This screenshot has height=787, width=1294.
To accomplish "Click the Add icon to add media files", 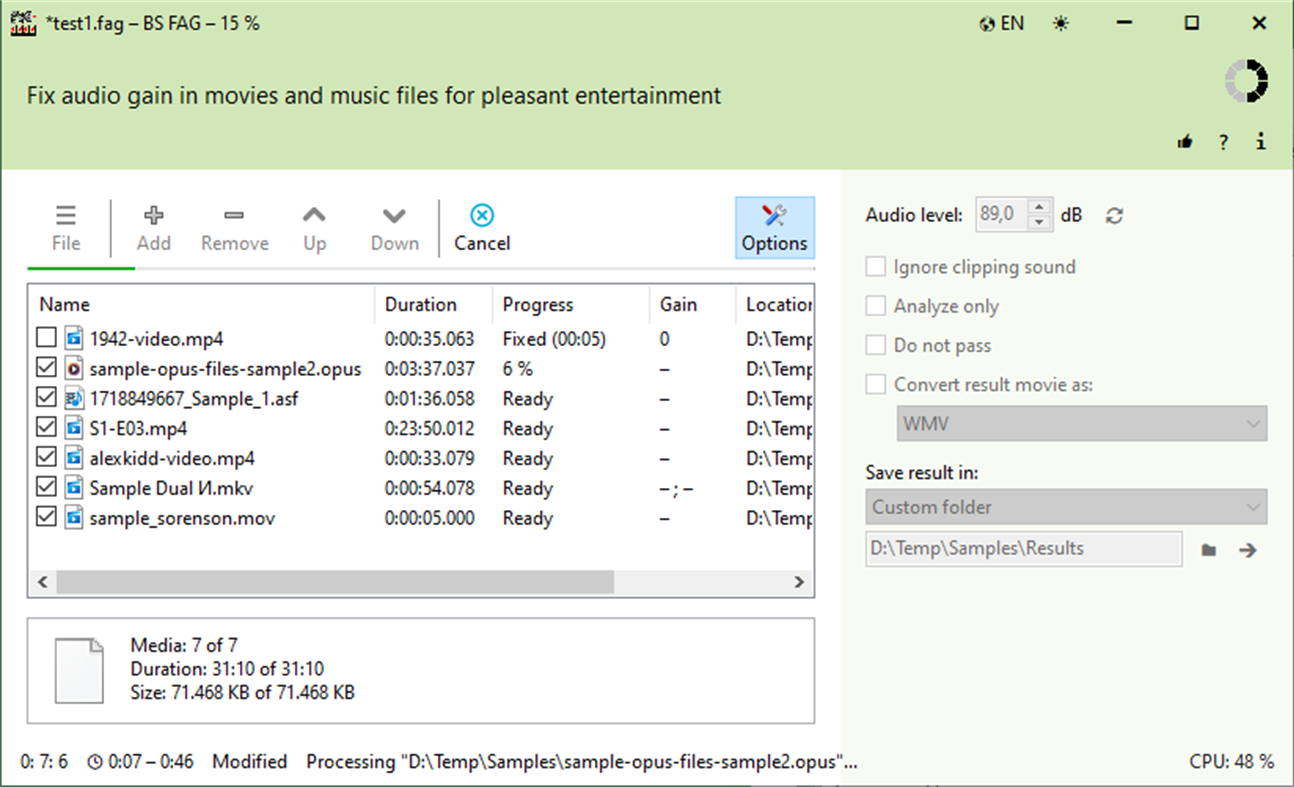I will coord(153,225).
